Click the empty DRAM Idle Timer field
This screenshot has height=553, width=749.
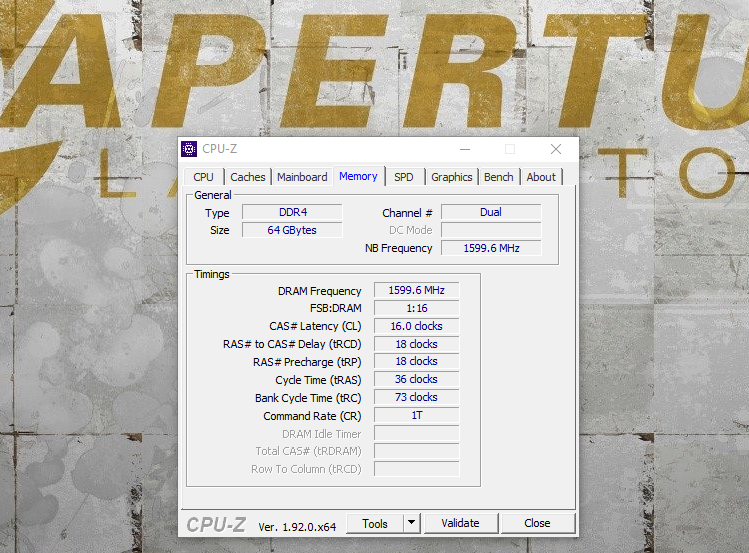coord(417,434)
